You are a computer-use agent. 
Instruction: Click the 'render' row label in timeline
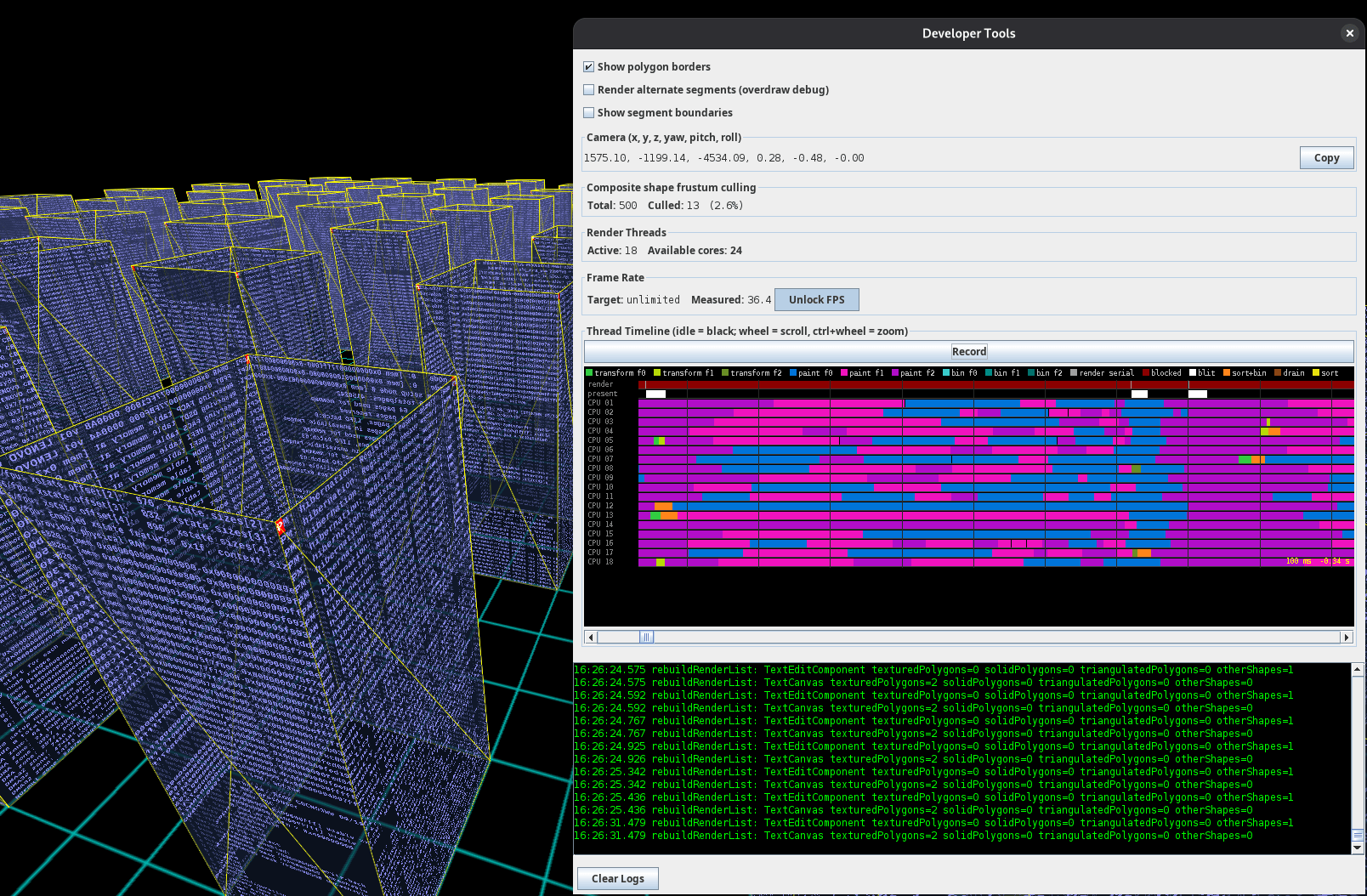click(600, 384)
